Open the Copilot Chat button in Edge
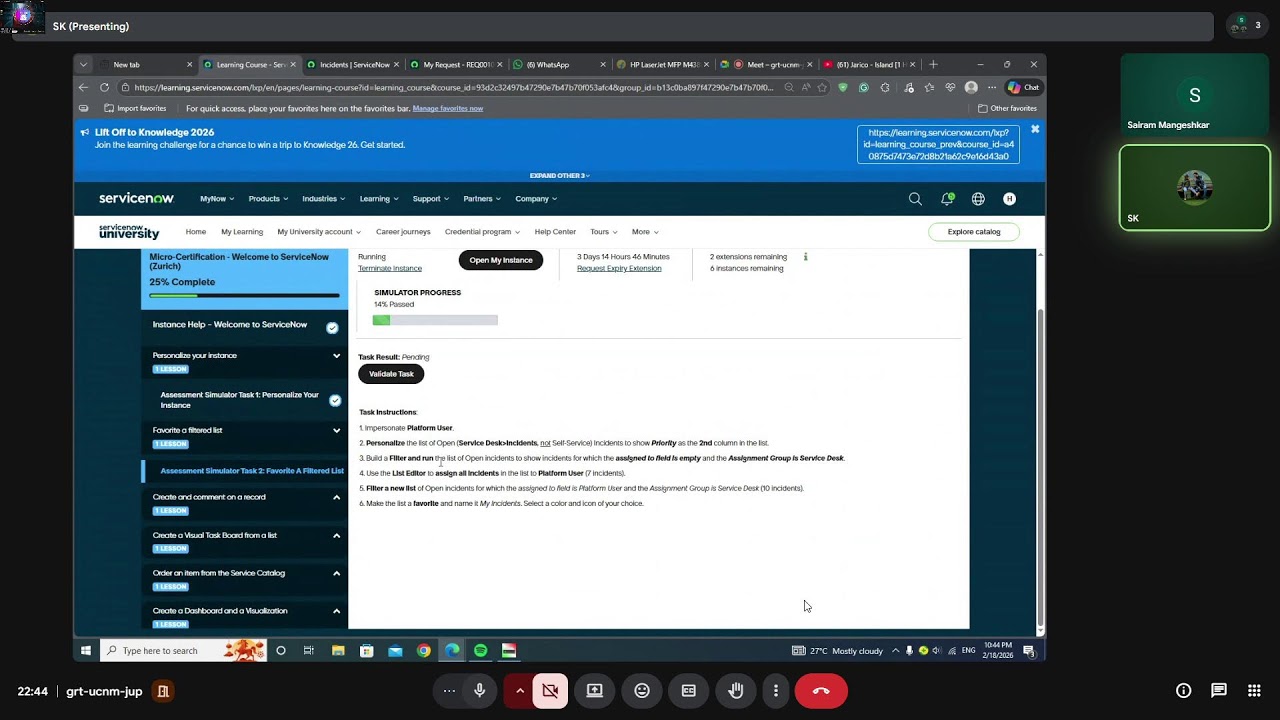This screenshot has height=720, width=1280. [1023, 87]
